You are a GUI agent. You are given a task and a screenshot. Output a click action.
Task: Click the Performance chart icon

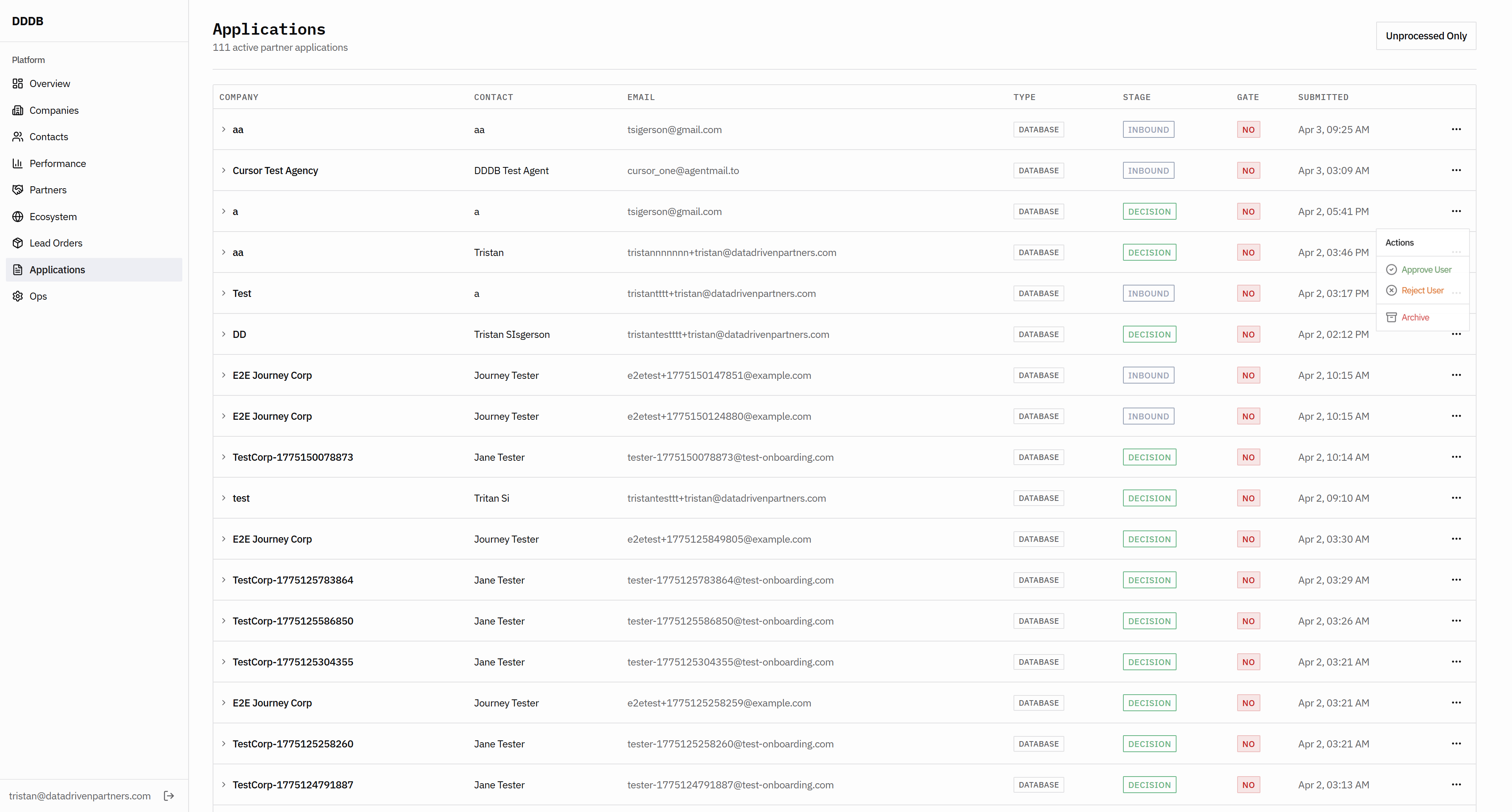18,163
